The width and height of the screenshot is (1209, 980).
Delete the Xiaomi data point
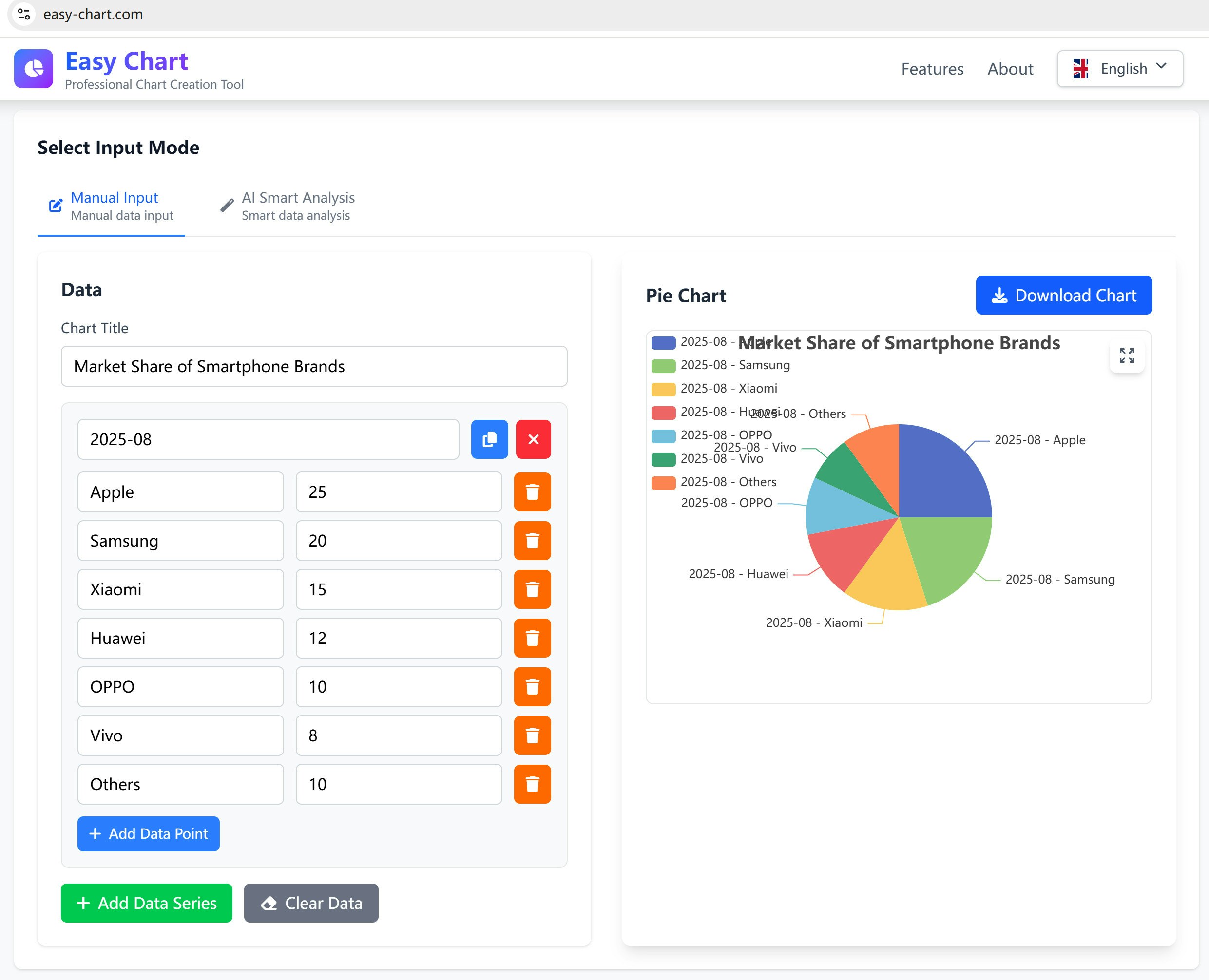533,589
